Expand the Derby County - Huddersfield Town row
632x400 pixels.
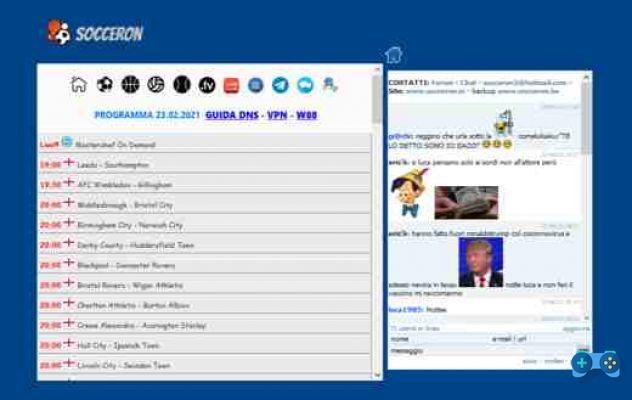coord(204,245)
